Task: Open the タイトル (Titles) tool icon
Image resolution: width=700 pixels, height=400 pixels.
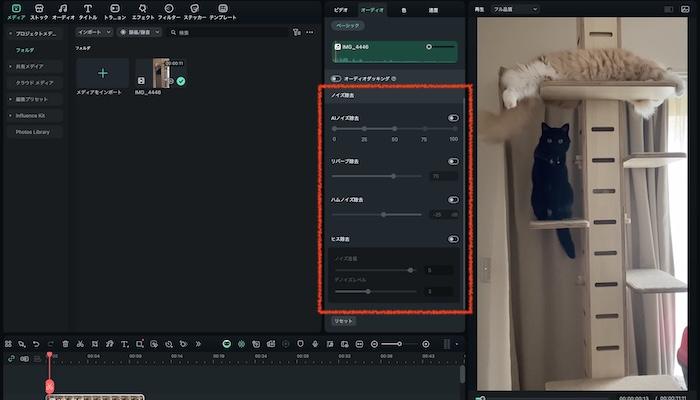Action: (x=88, y=8)
